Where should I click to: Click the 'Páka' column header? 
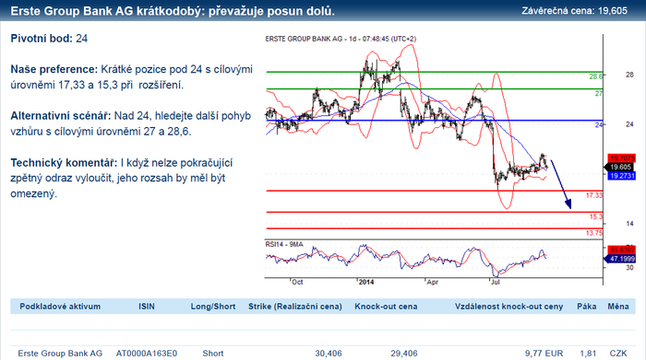[x=587, y=306]
